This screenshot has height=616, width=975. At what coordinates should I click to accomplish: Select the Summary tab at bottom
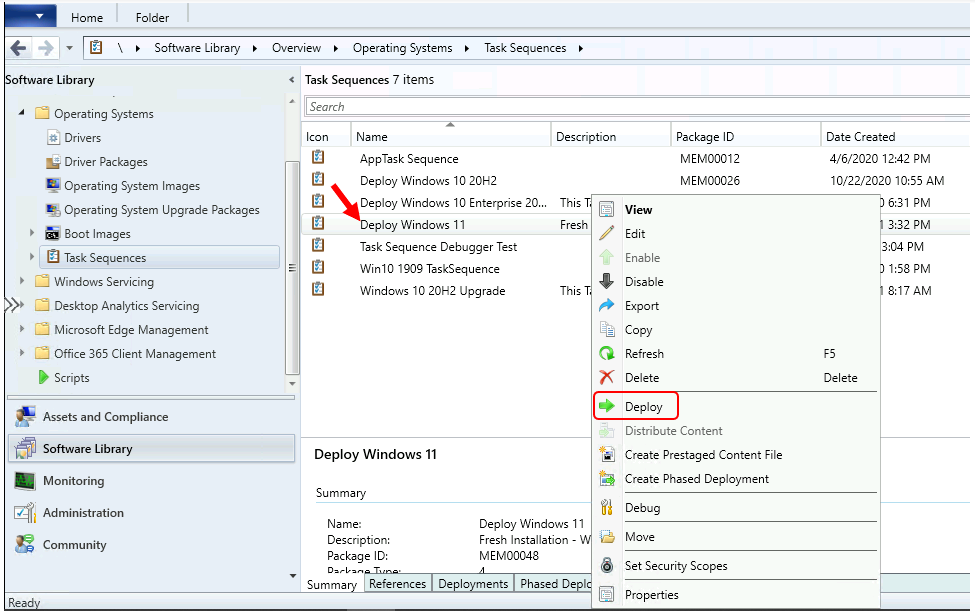click(x=332, y=584)
